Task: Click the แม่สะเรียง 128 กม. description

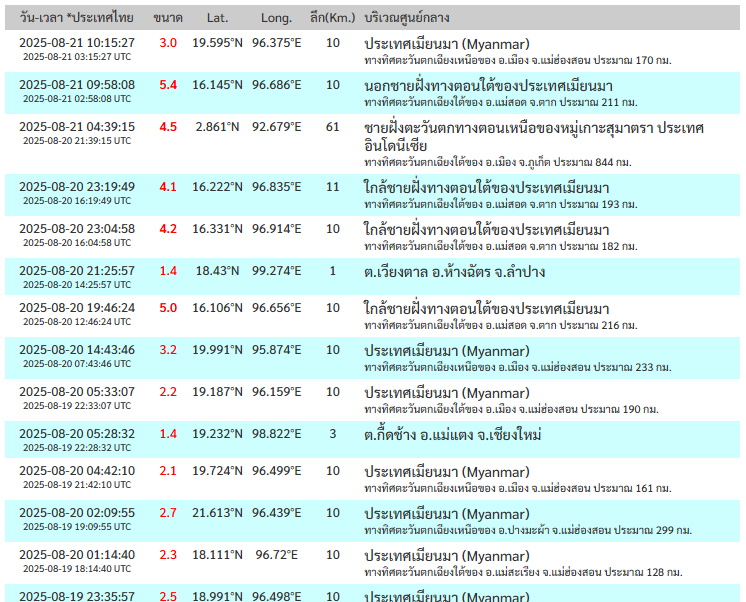Action: click(523, 572)
